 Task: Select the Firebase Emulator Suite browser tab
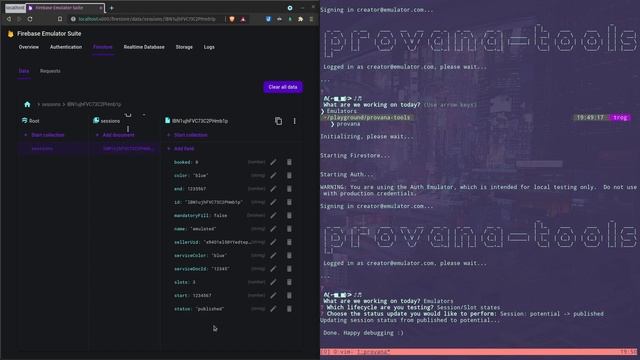point(65,8)
